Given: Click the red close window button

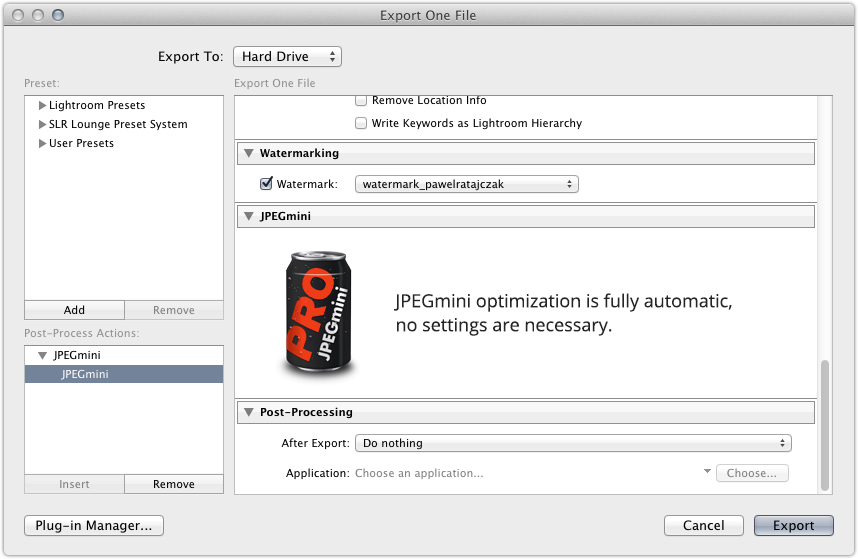Looking at the screenshot, I should [18, 15].
